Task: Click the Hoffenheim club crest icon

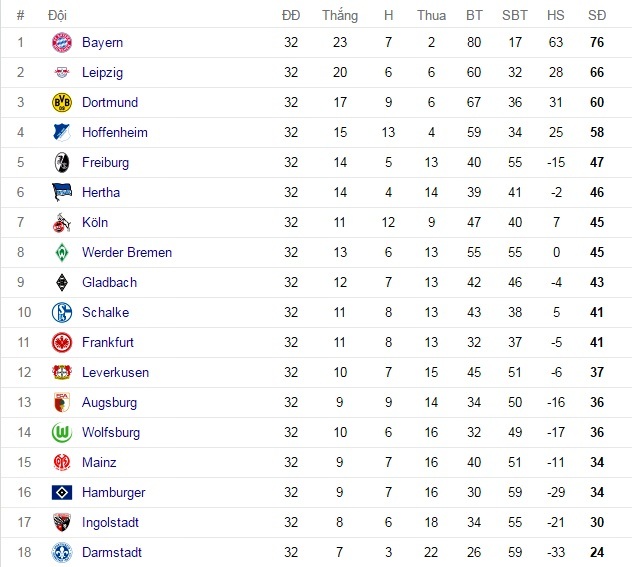Action: (x=62, y=133)
